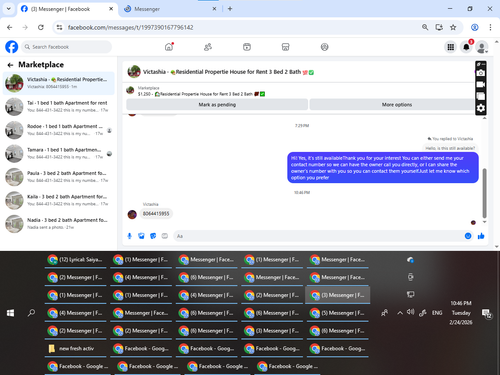Open the Tai 1 bed 1 bath conversation

[59, 106]
